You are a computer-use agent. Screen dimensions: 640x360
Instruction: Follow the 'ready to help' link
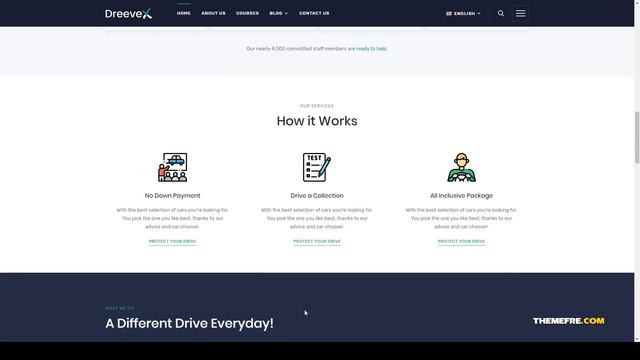tap(371, 49)
